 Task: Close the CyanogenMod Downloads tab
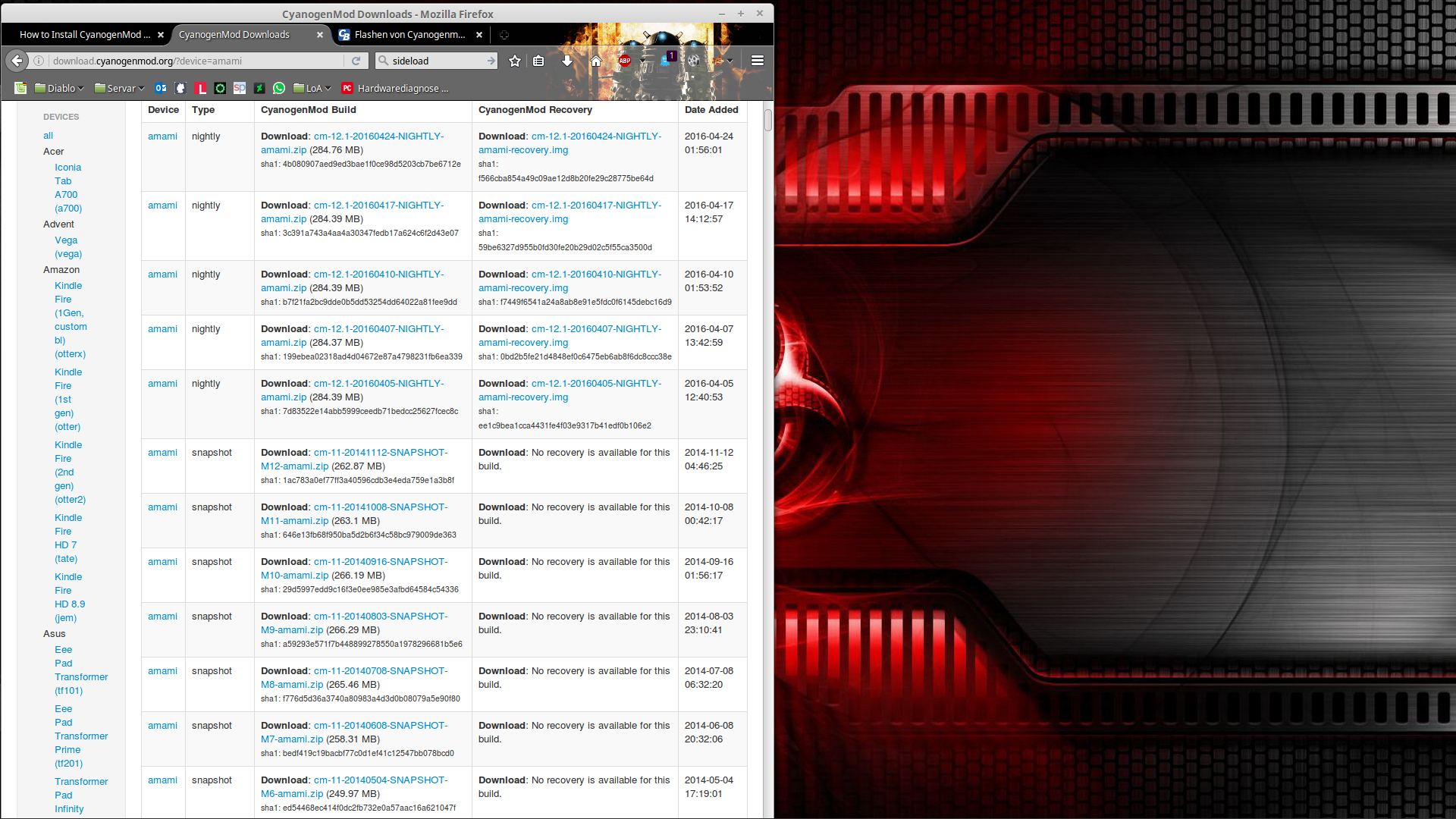320,35
